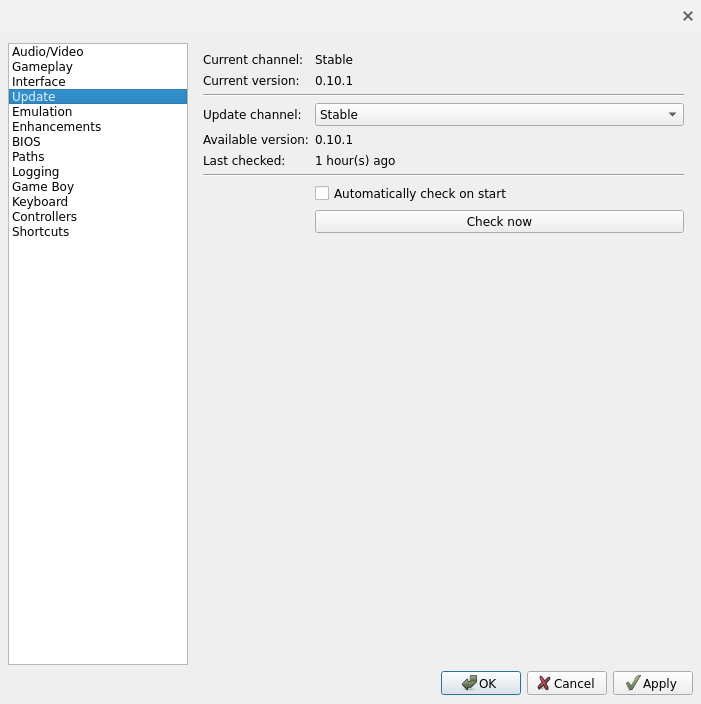Screen dimensions: 701x704
Task: Click the 'Update channel:' label
Action: 252,114
